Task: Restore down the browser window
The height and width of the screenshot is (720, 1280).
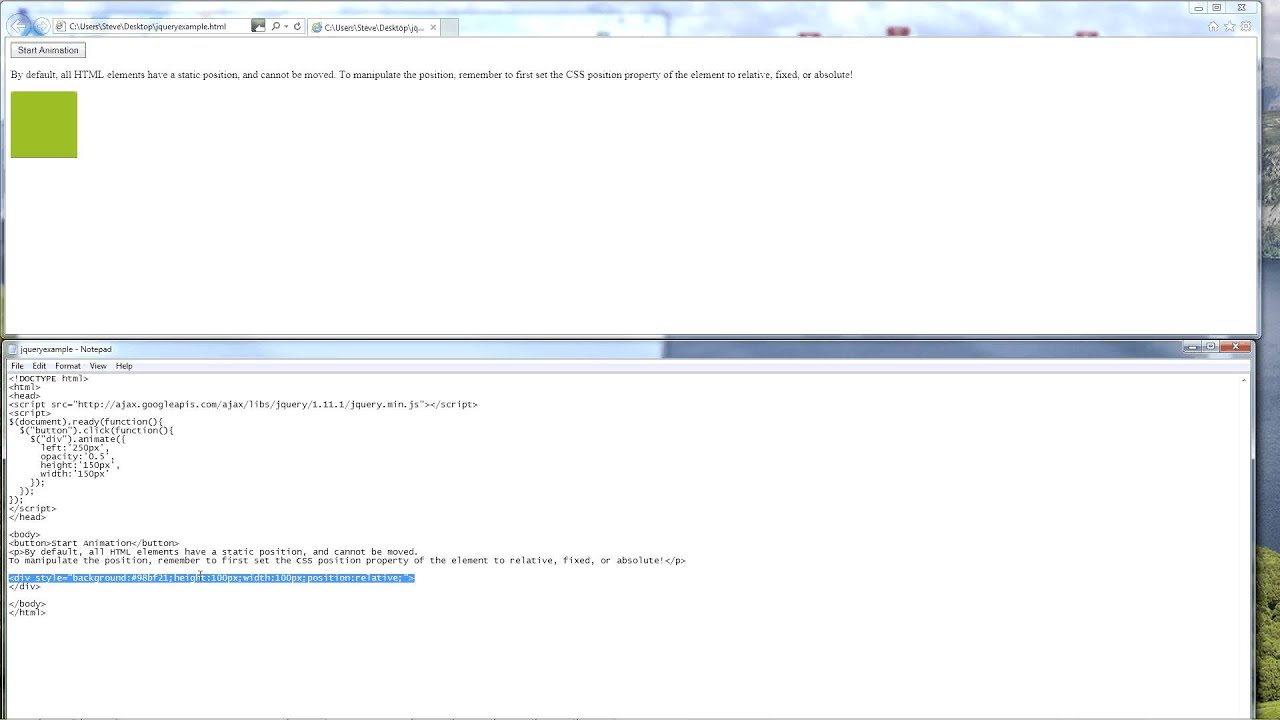Action: [1217, 8]
